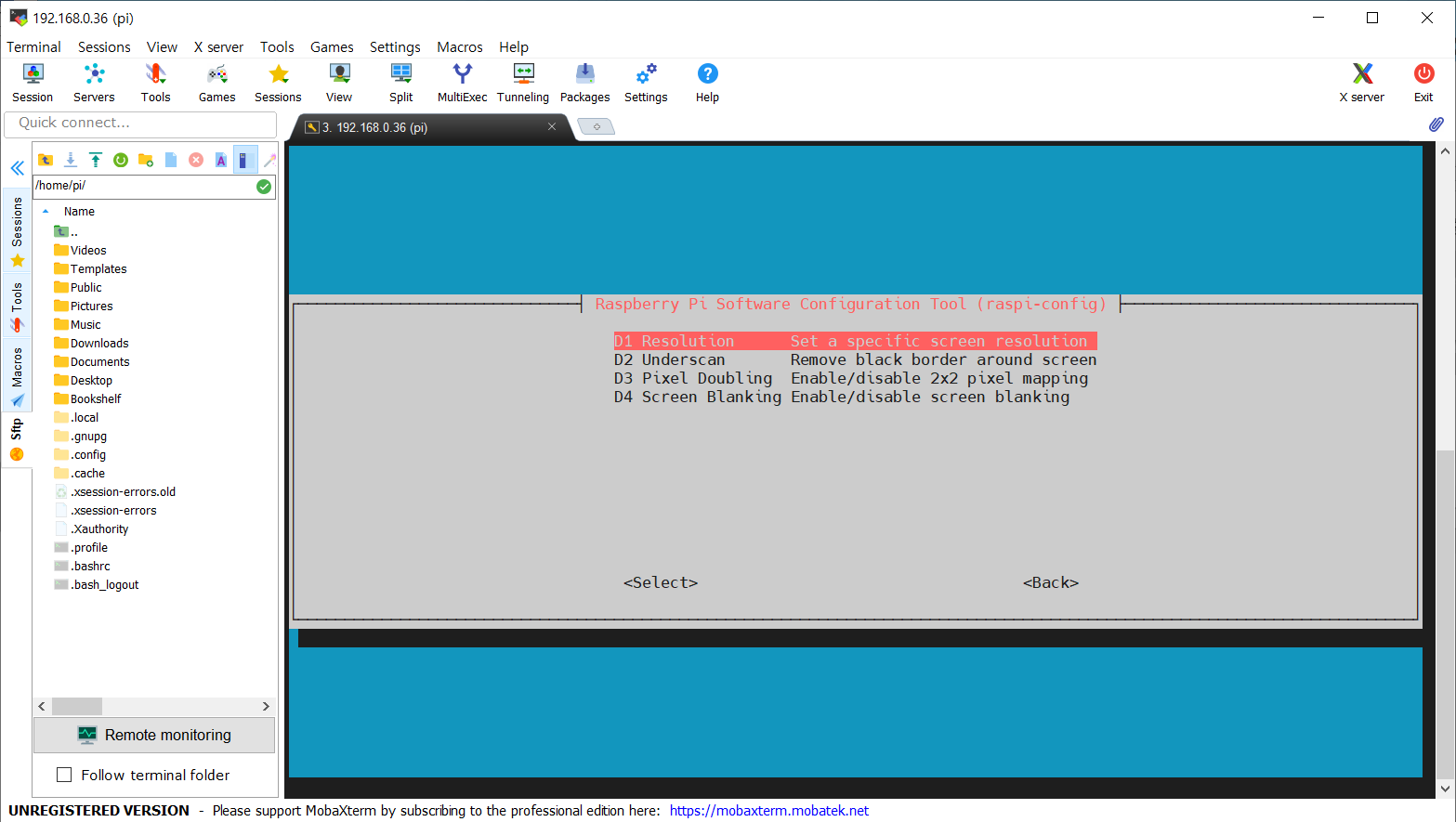Toggle Name column sort arrow
Viewport: 1456px width, 822px height.
(46, 212)
